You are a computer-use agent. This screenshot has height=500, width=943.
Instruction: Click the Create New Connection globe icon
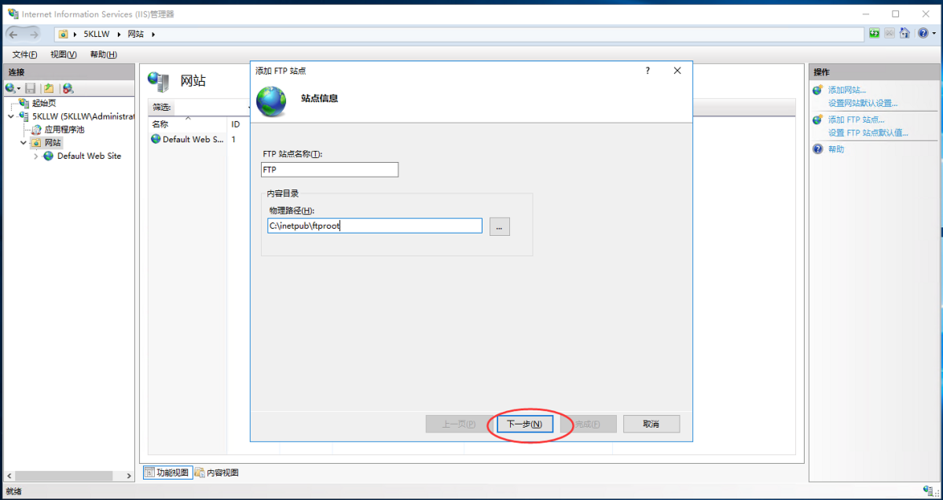point(10,88)
